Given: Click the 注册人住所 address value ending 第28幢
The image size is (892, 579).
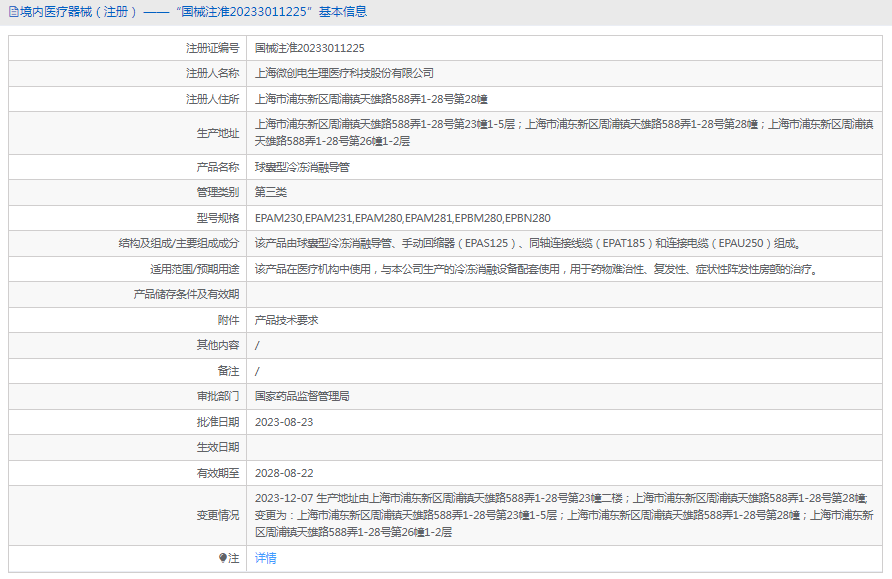Looking at the screenshot, I should (371, 99).
